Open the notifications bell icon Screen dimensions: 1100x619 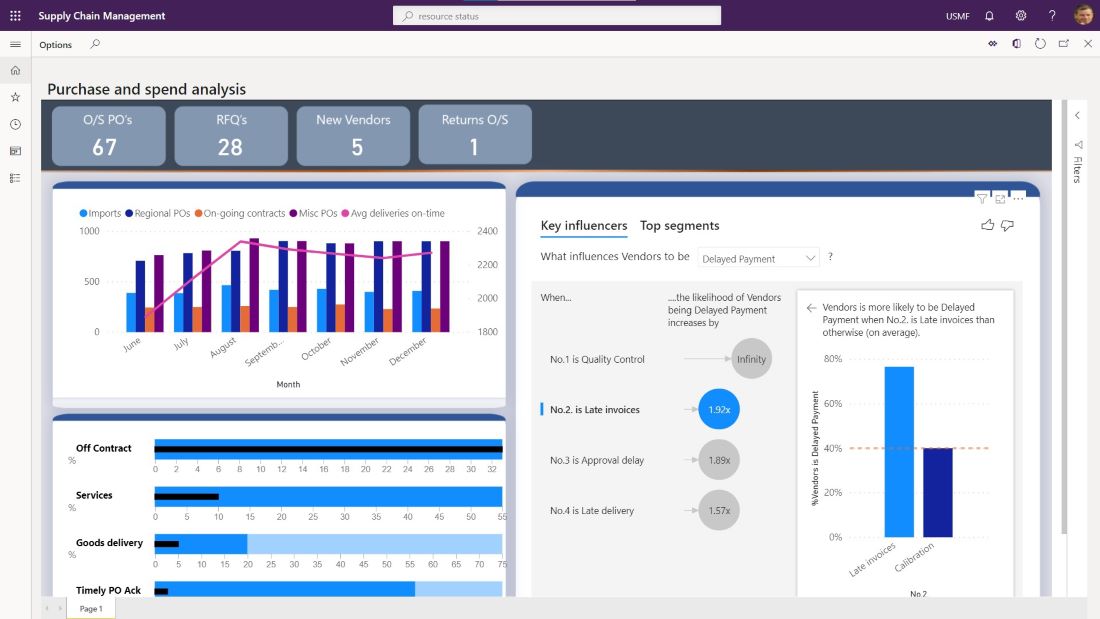point(988,15)
